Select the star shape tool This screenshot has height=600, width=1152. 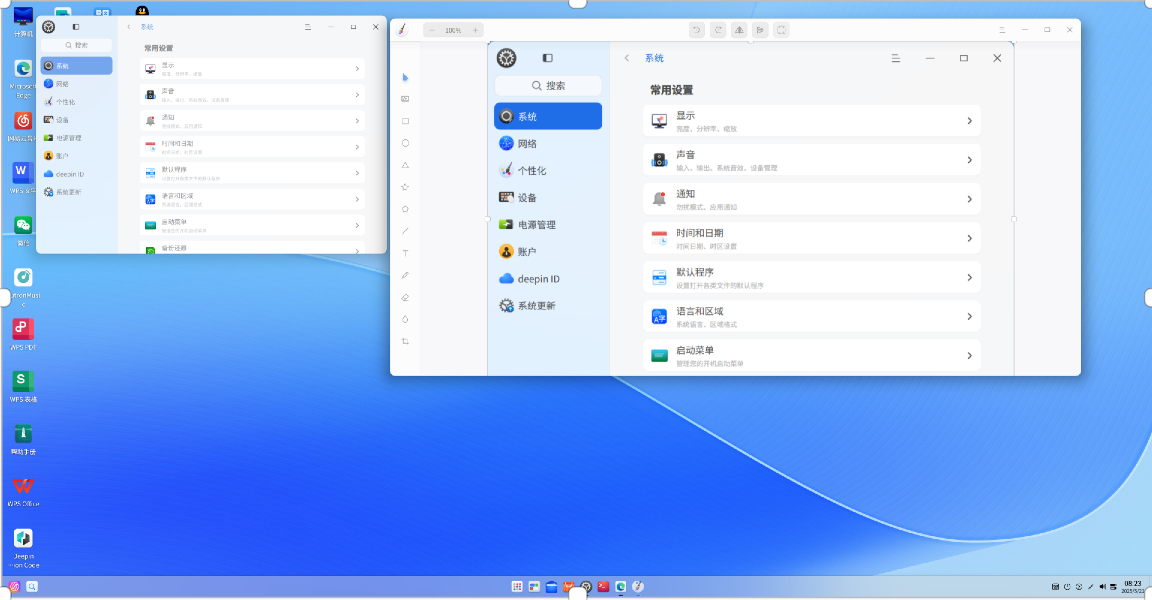[405, 187]
